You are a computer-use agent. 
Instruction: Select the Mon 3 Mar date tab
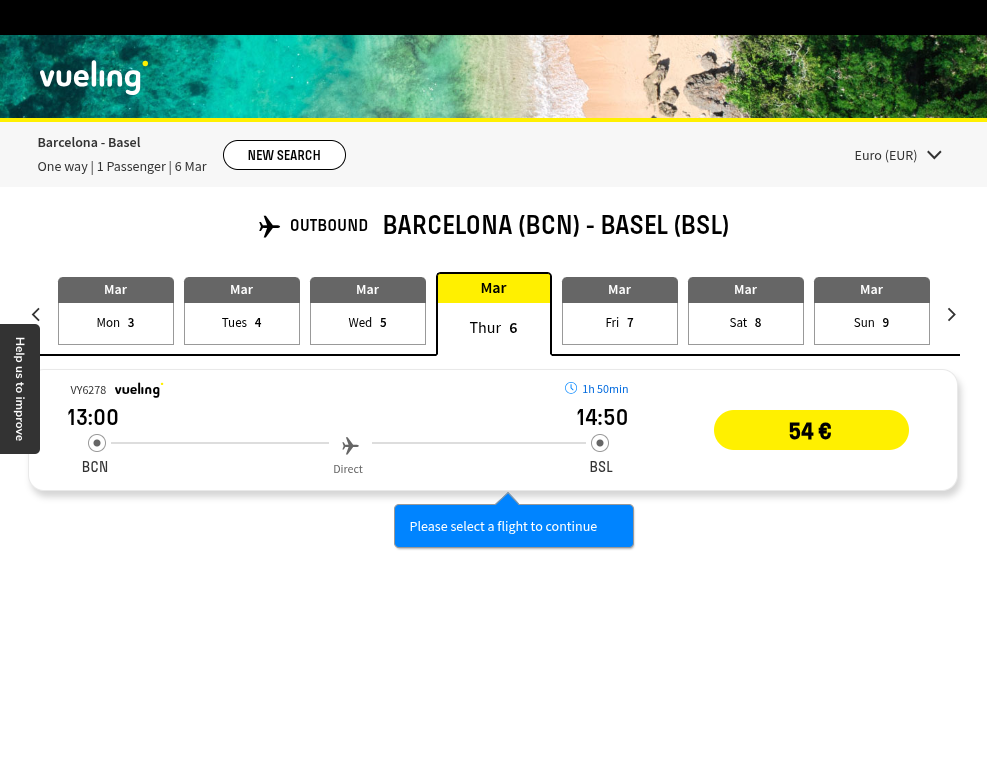[x=116, y=310]
